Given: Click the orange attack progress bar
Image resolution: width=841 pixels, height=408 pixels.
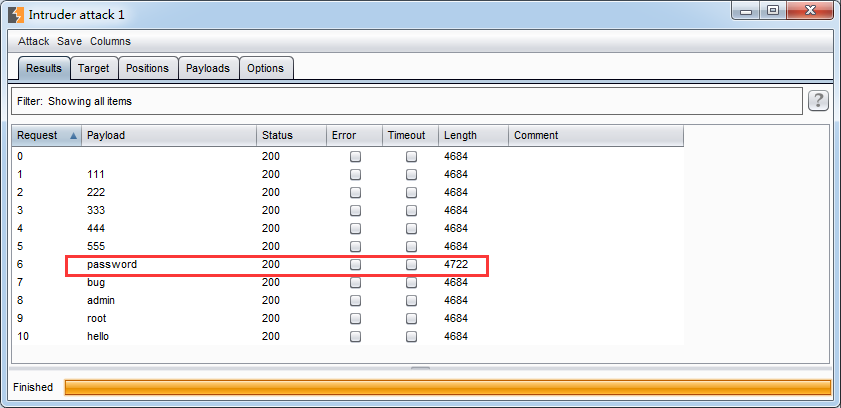Looking at the screenshot, I should pos(447,387).
